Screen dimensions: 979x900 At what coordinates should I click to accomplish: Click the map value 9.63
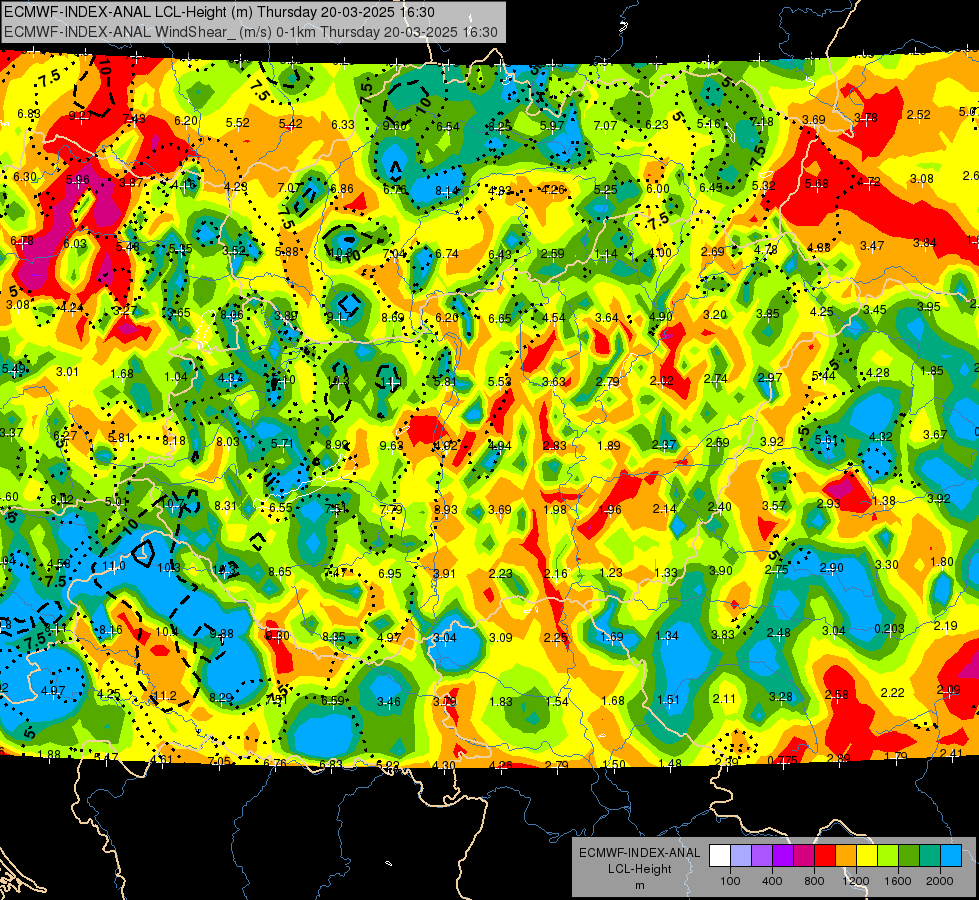click(391, 445)
